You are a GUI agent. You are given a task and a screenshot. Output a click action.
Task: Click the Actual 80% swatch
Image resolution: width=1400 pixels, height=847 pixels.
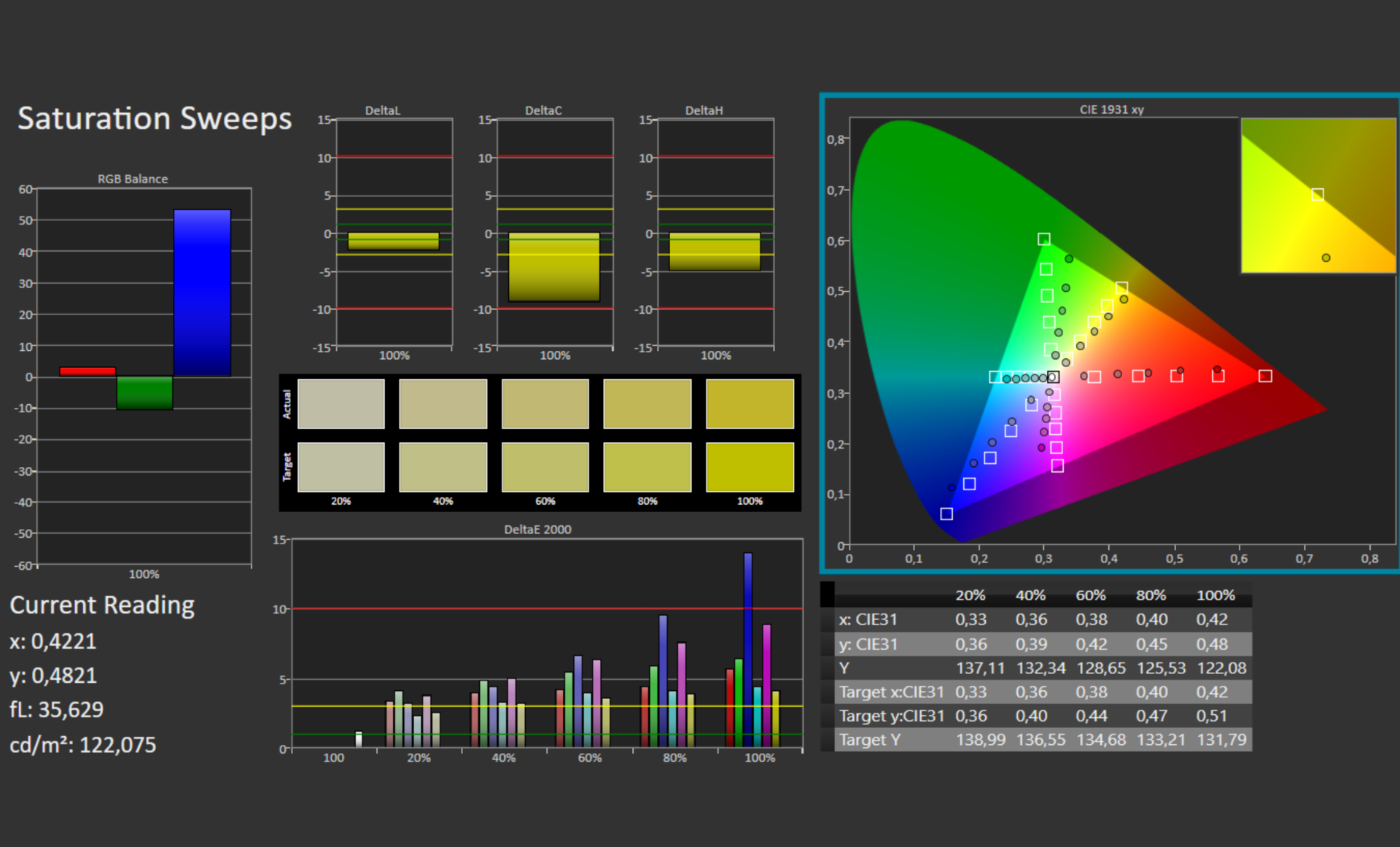point(647,403)
